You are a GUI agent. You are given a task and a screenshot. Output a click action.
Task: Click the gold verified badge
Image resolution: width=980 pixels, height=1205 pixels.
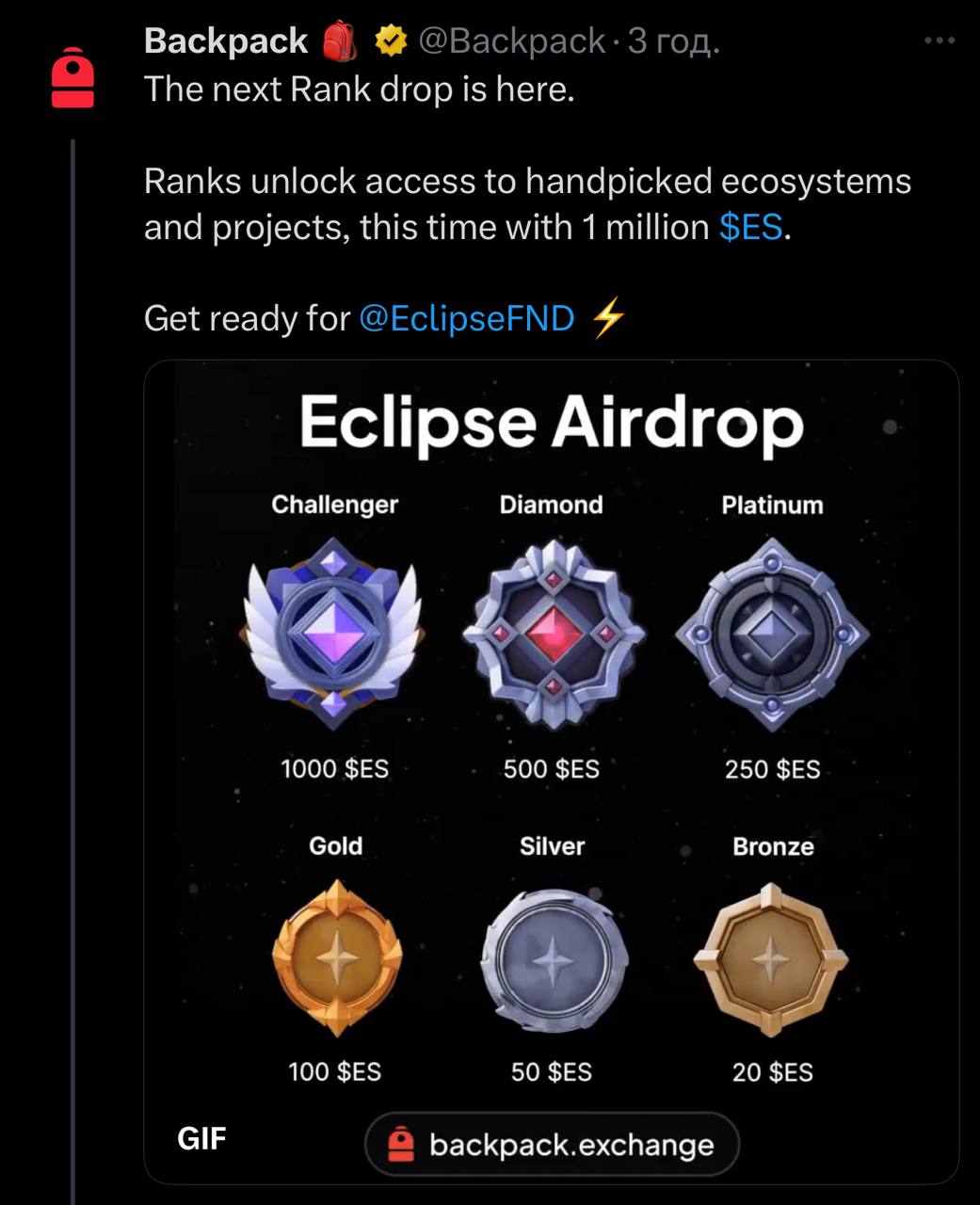coord(391,41)
